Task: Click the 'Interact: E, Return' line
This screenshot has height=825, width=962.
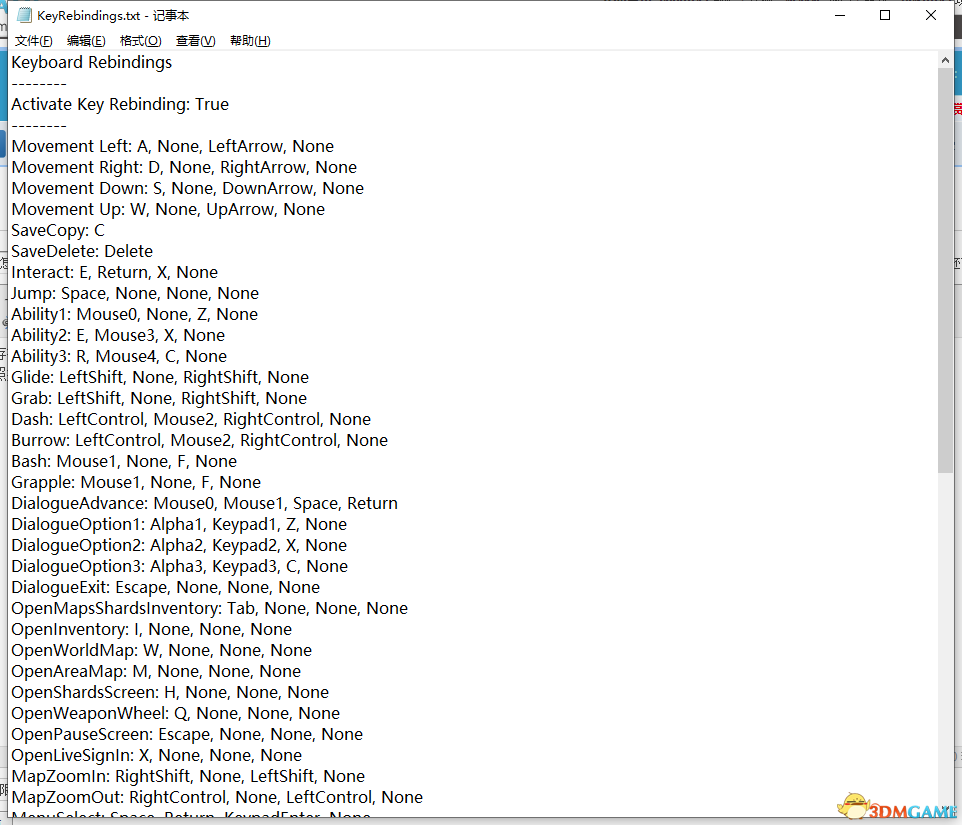Action: [x=114, y=272]
